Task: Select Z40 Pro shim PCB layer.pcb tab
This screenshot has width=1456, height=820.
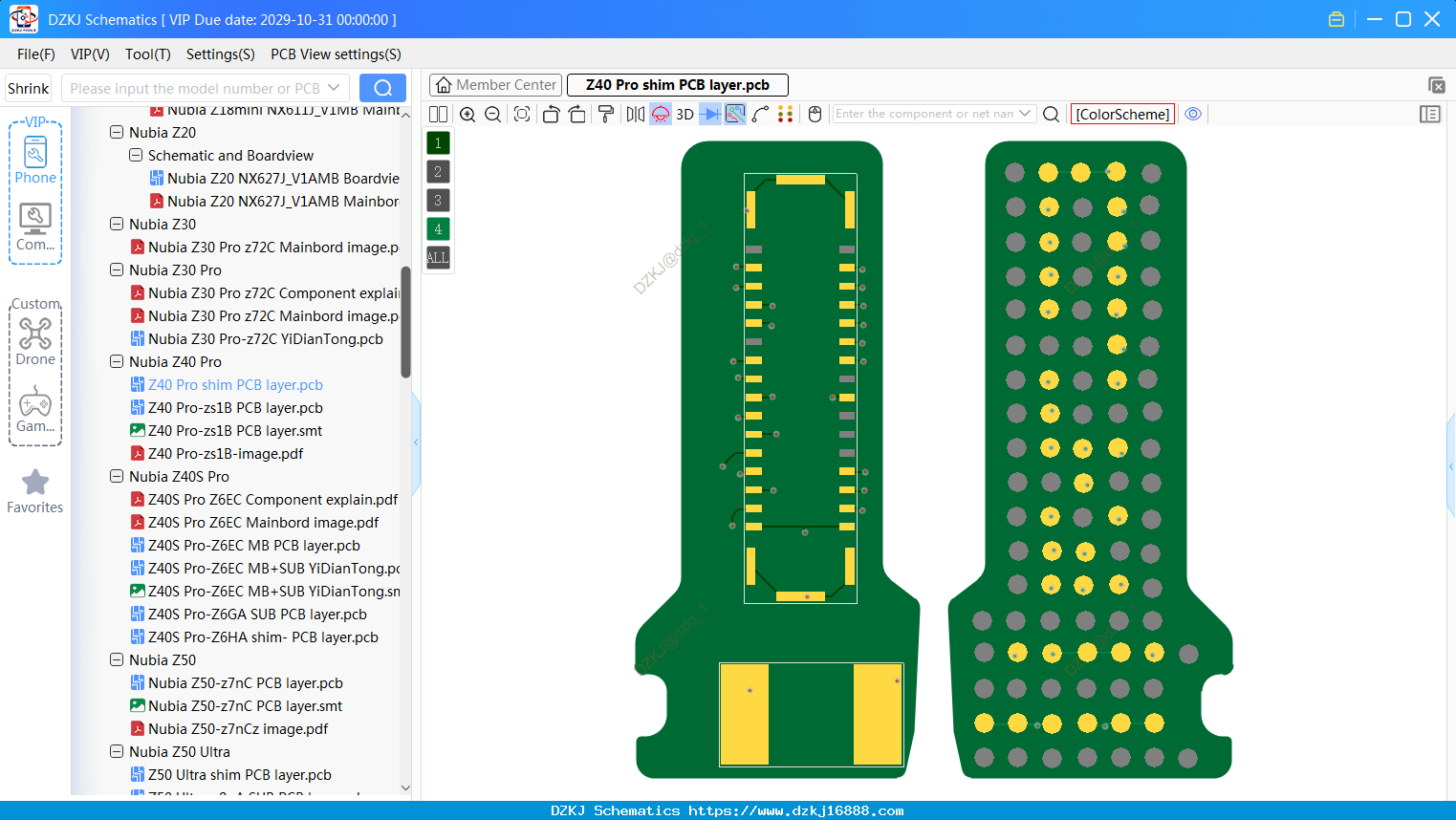Action: click(x=677, y=85)
